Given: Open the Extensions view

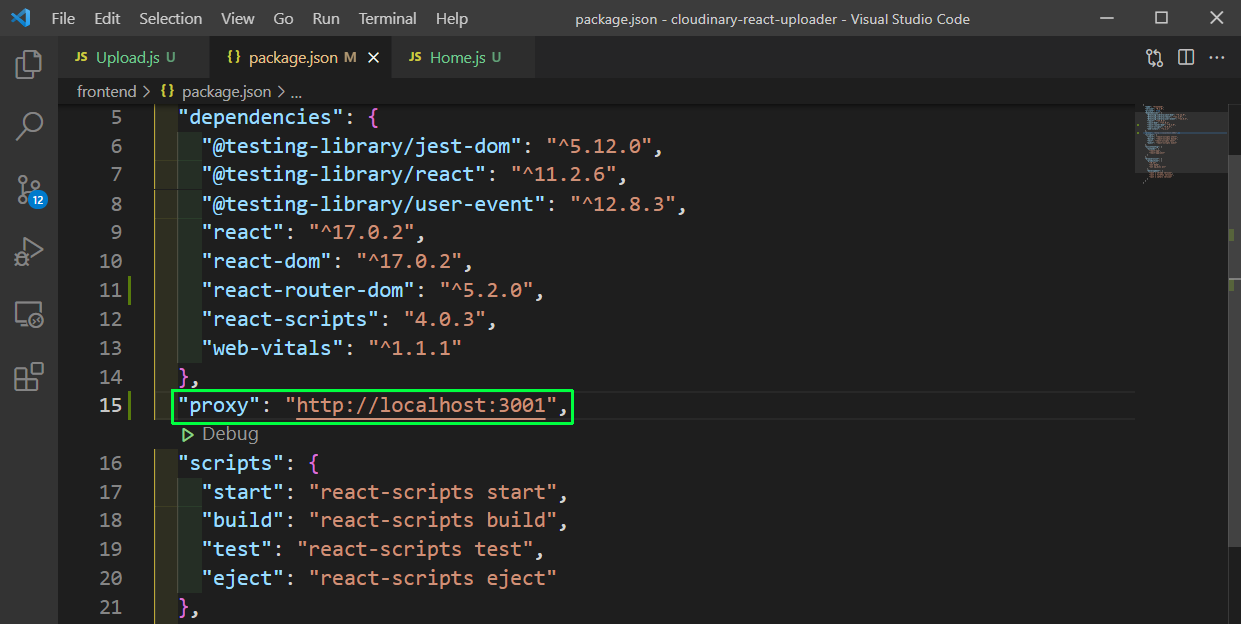Looking at the screenshot, I should pos(29,377).
